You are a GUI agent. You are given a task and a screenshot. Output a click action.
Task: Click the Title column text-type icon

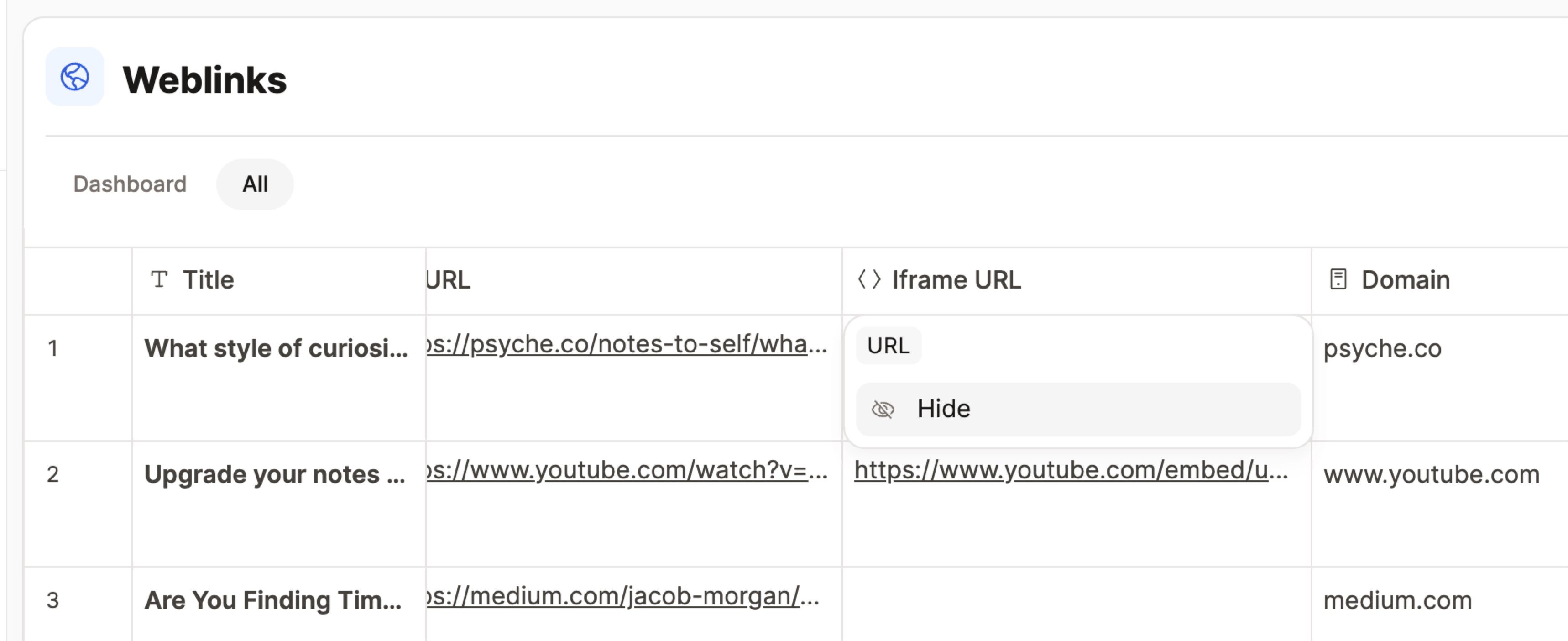(159, 279)
